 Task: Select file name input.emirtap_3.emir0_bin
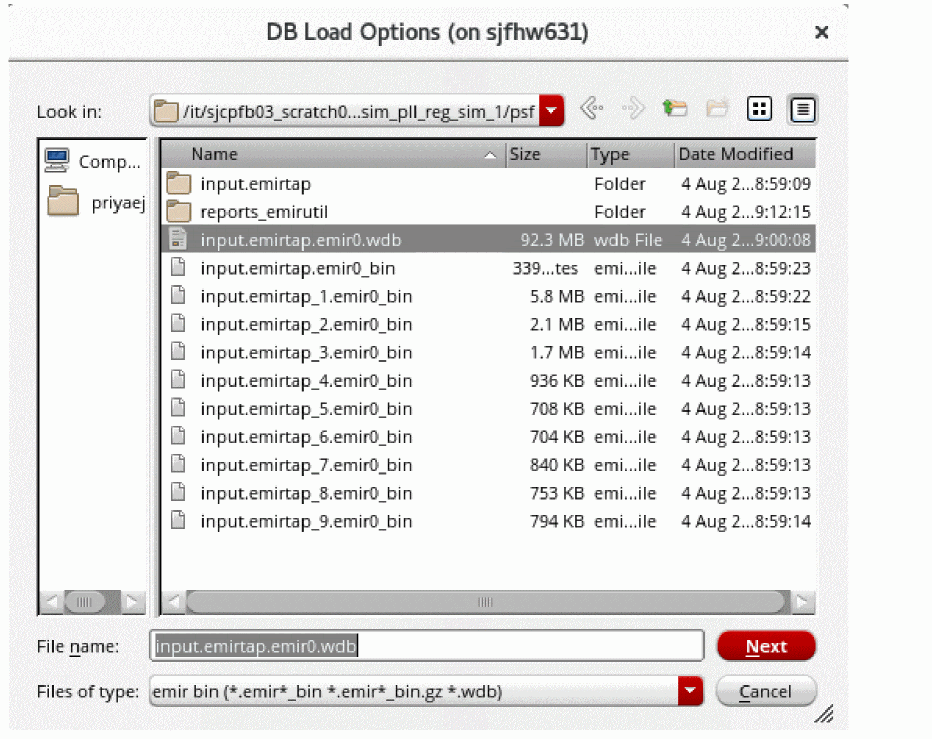click(306, 353)
